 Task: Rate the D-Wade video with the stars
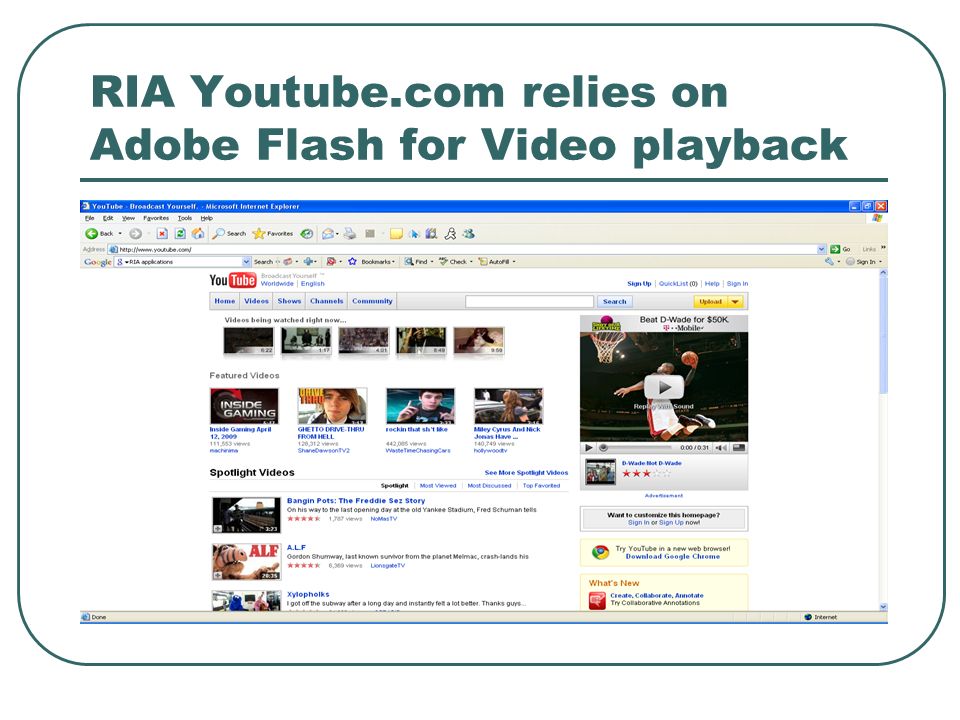click(646, 473)
